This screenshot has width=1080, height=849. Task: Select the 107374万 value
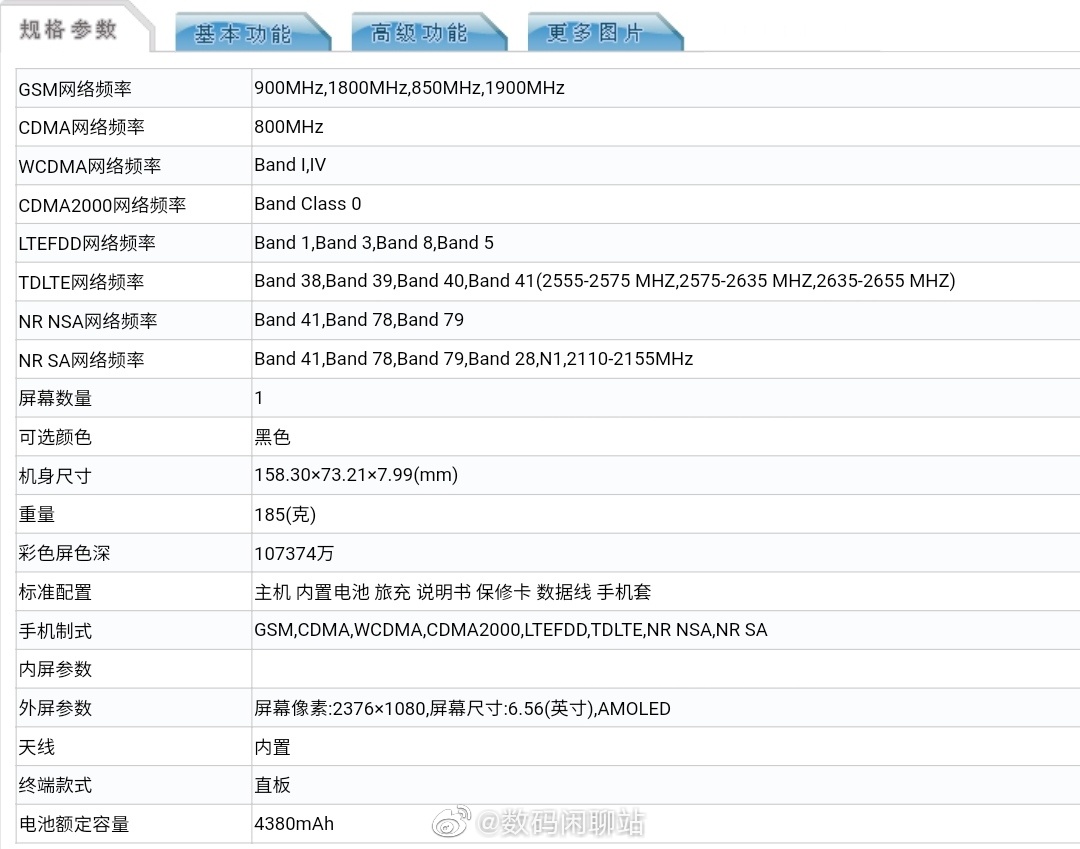pyautogui.click(x=294, y=554)
